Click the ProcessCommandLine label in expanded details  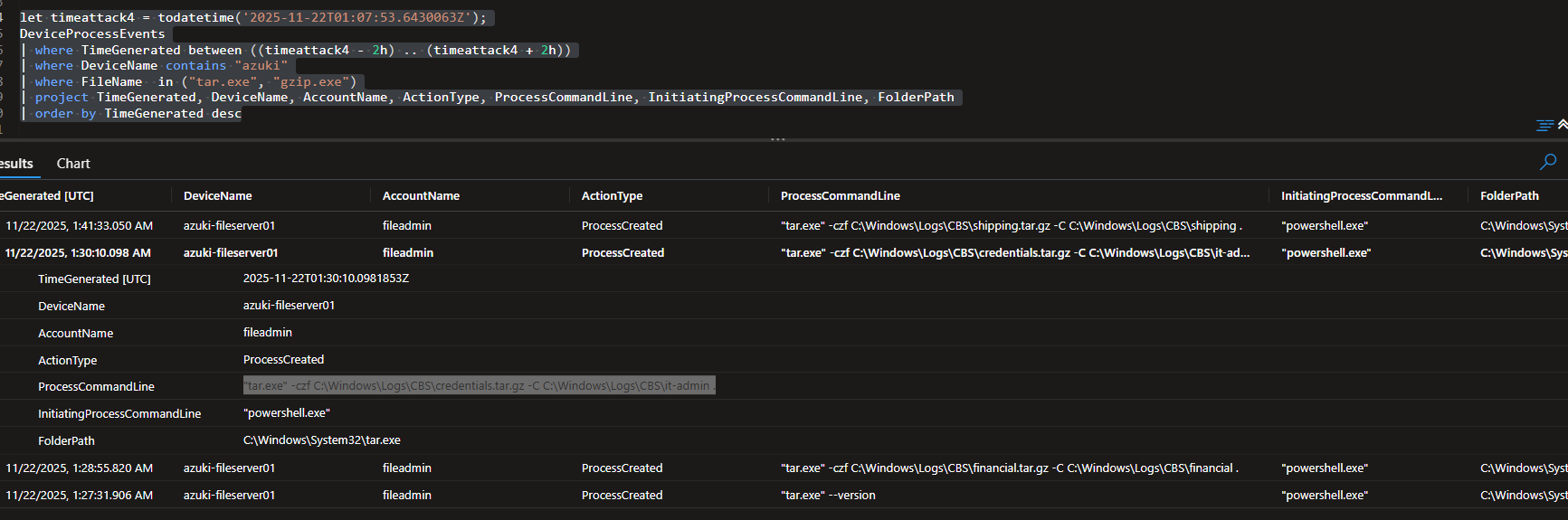click(x=96, y=387)
